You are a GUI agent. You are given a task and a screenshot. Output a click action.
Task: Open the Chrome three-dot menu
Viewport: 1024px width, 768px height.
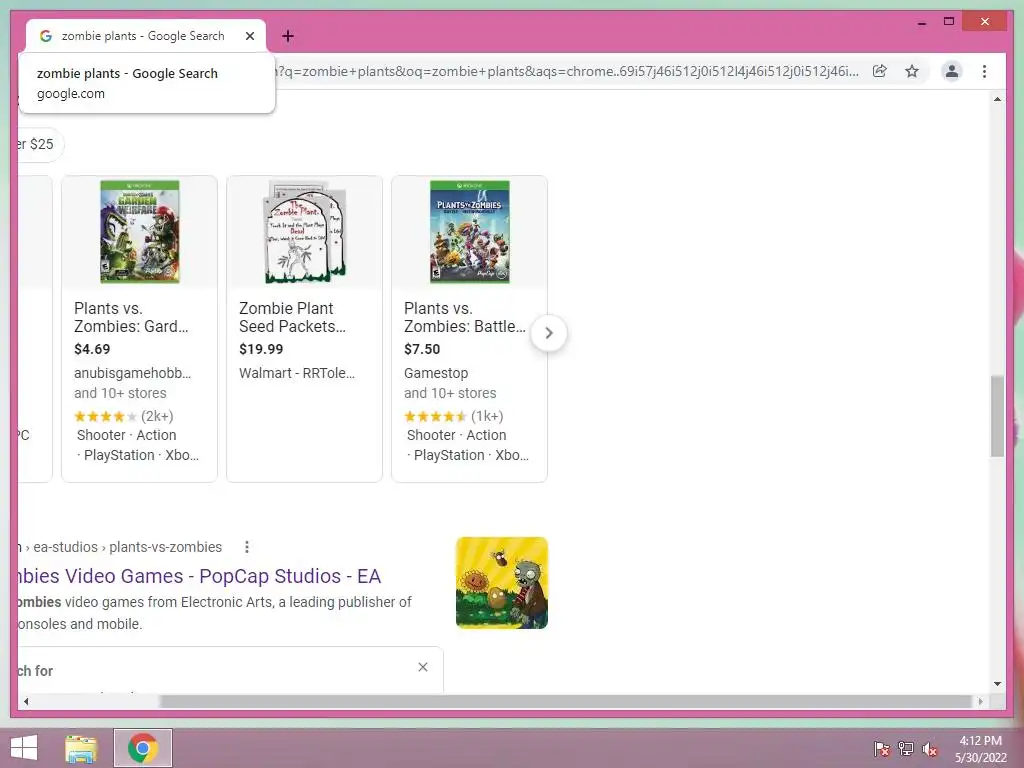click(984, 71)
